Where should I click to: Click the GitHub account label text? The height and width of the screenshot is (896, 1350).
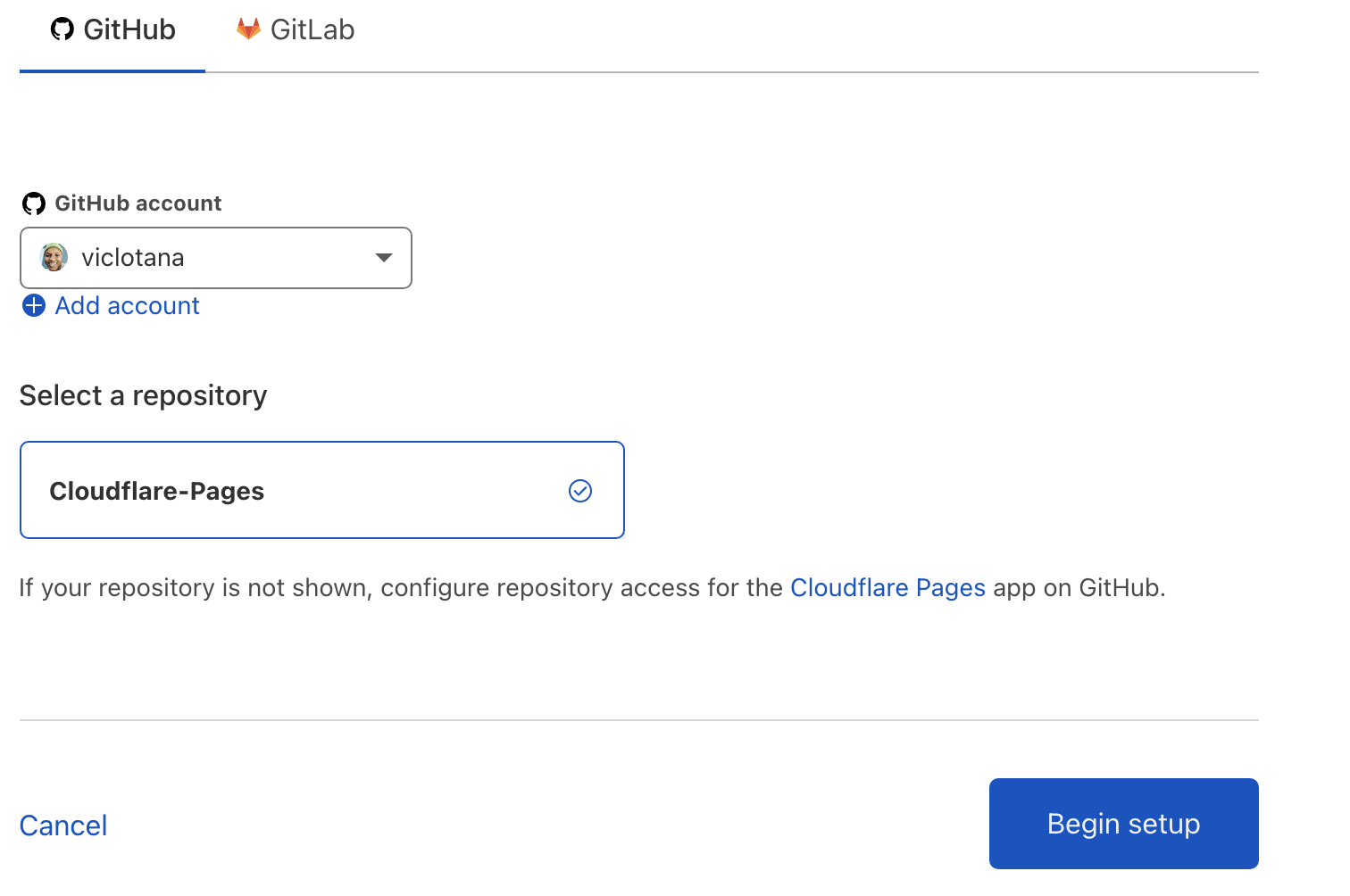(138, 203)
